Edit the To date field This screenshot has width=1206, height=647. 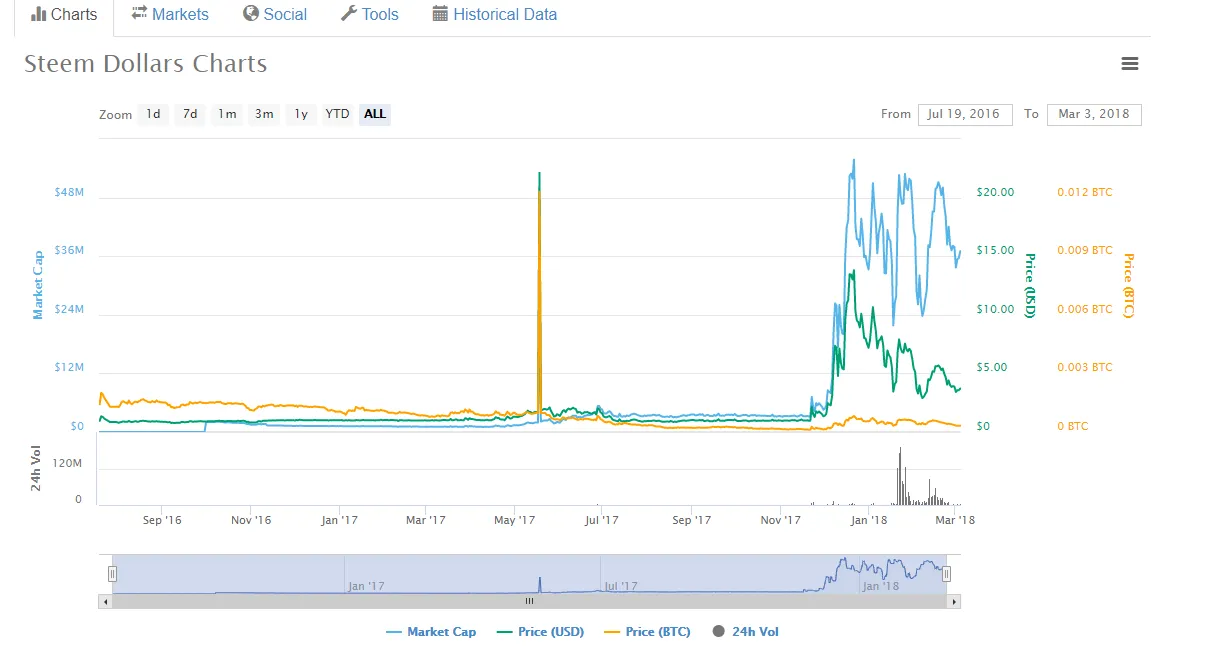pyautogui.click(x=1094, y=114)
